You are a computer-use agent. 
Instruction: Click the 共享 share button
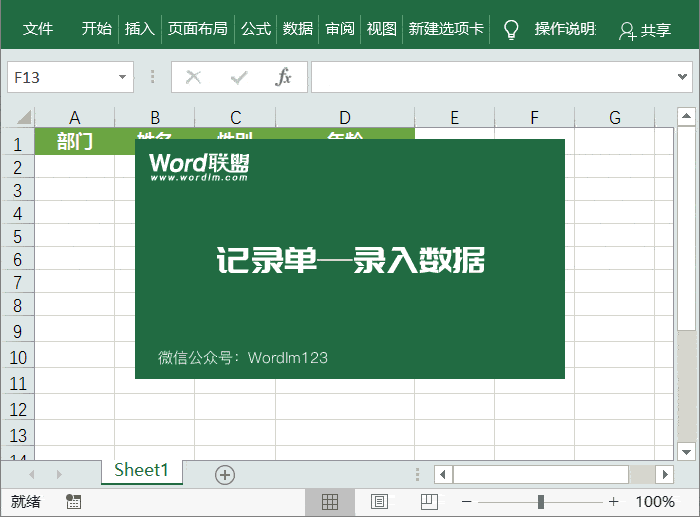point(645,30)
